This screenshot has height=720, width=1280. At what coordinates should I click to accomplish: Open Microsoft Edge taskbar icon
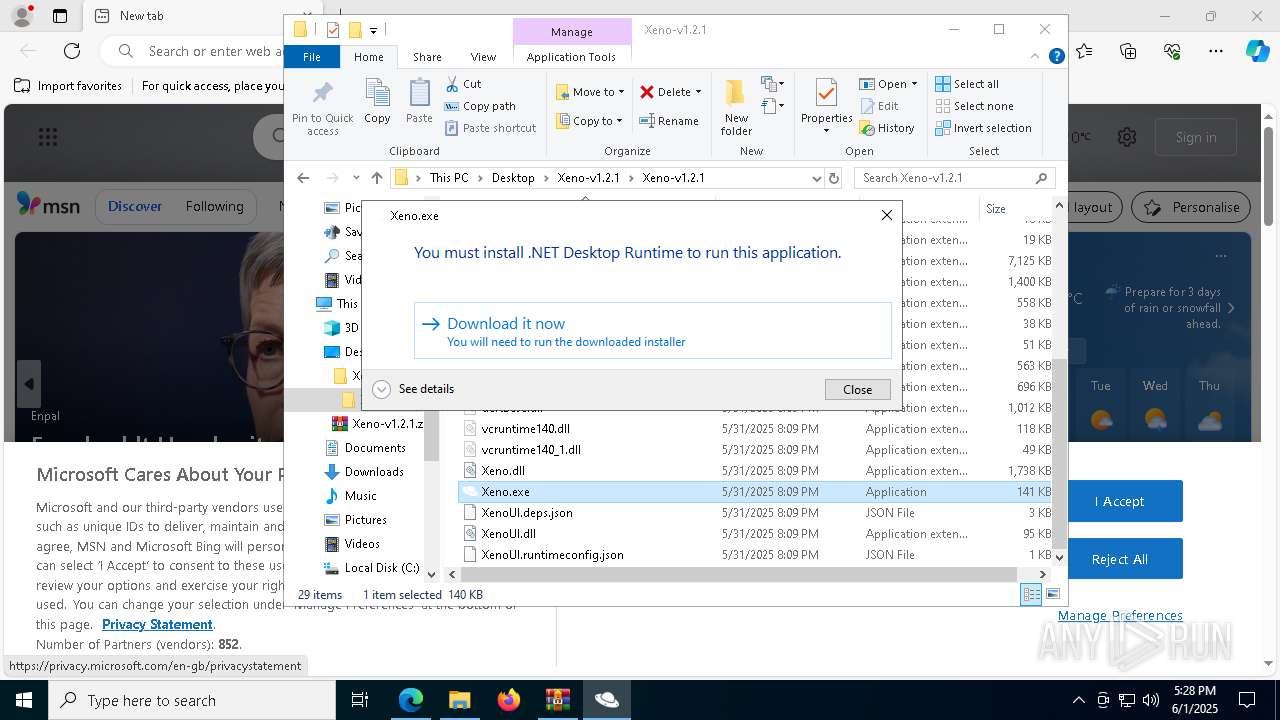click(410, 700)
